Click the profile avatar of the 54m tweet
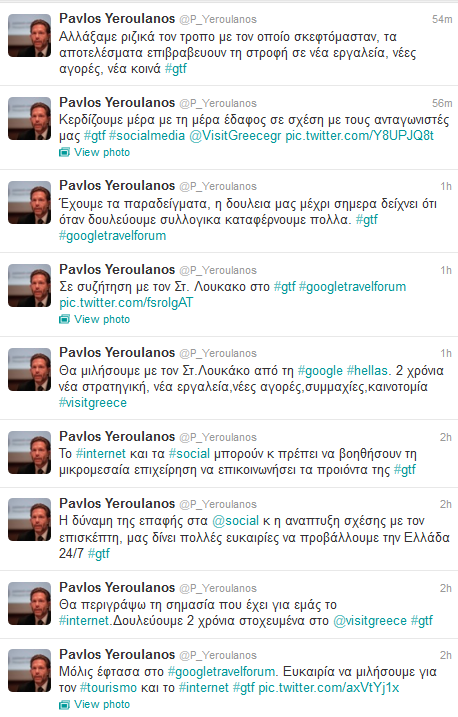This screenshot has height=717, width=458. (x=30, y=35)
